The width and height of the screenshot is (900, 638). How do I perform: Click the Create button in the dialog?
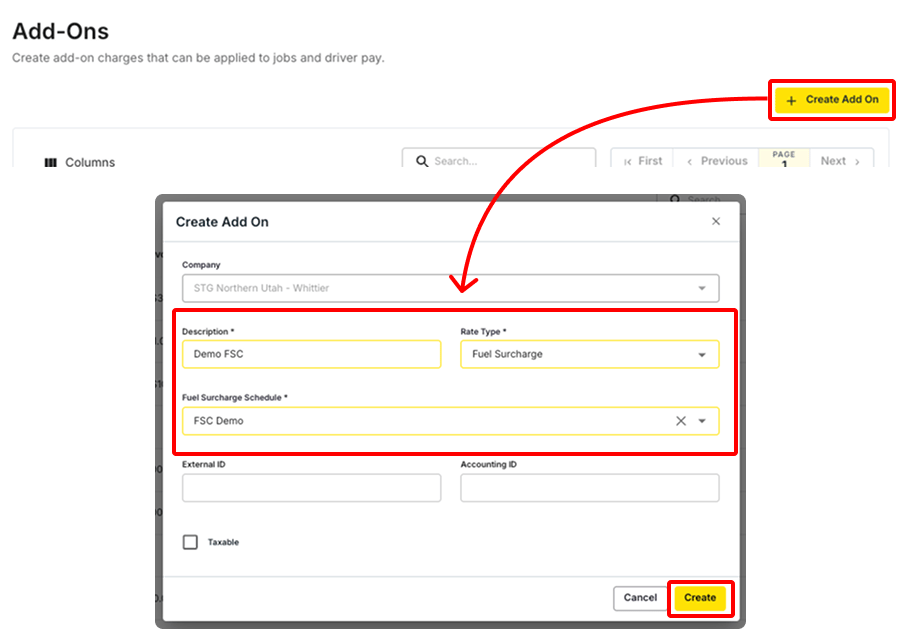point(700,598)
